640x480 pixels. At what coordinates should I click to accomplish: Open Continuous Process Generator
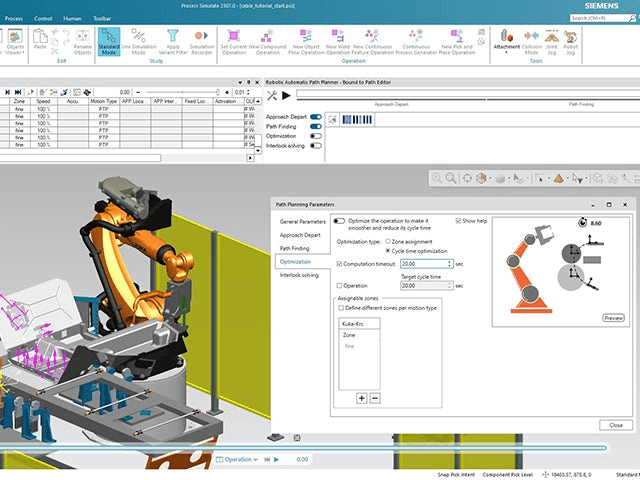tap(416, 42)
